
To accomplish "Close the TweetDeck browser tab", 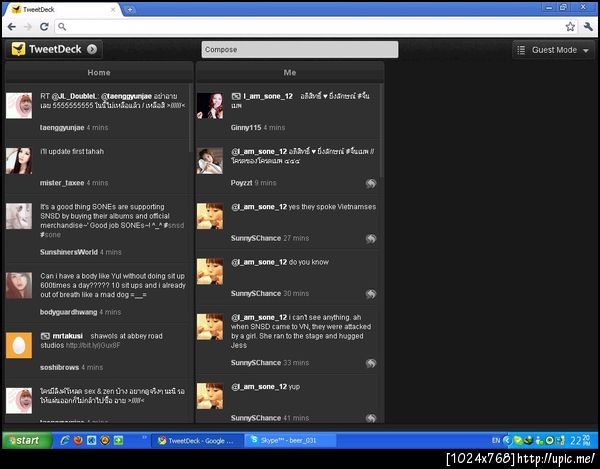I will click(113, 10).
